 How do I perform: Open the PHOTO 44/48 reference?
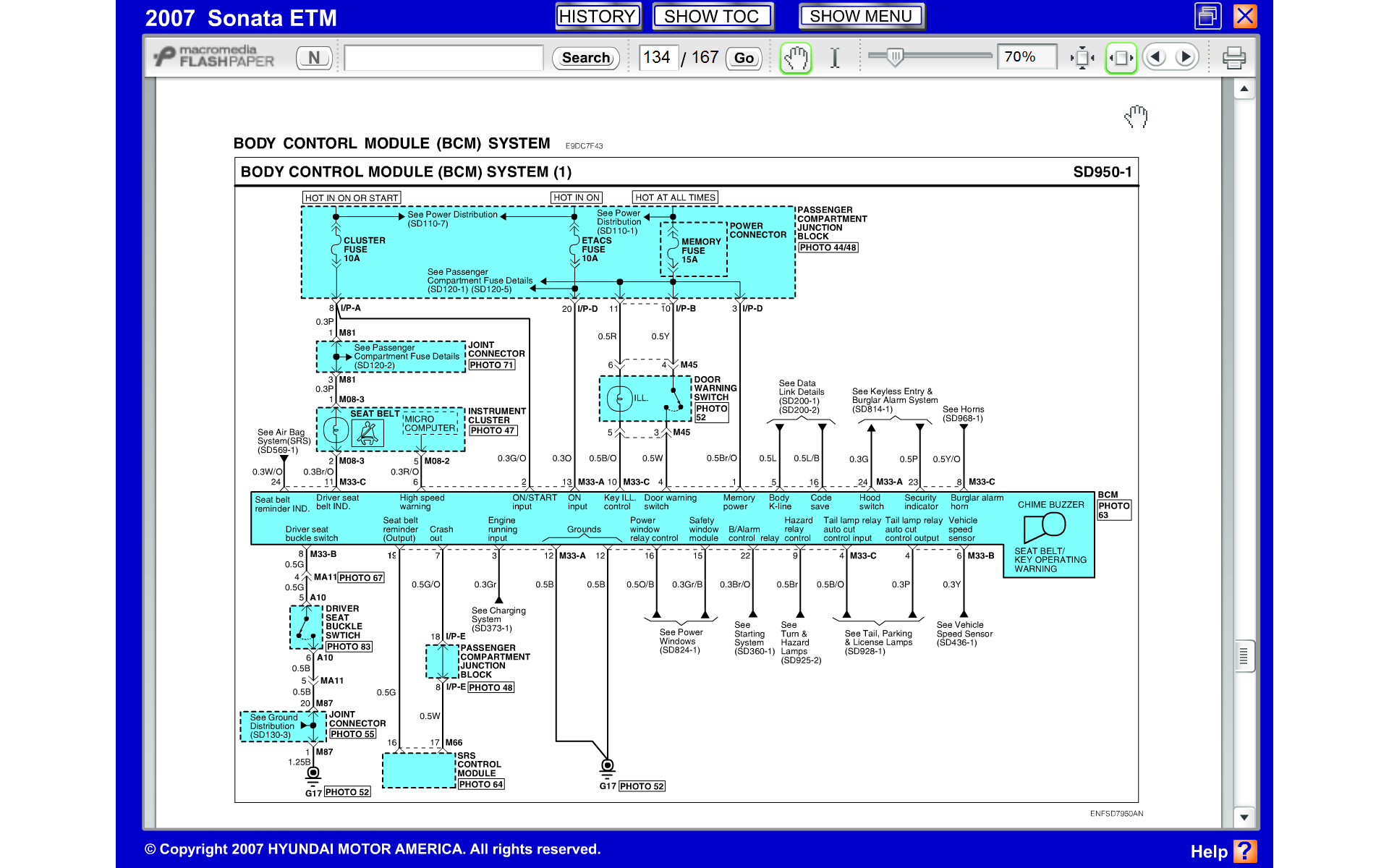(828, 247)
